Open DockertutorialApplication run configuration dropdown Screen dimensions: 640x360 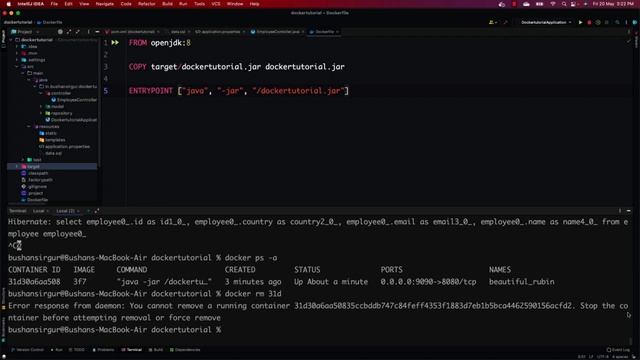click(546, 22)
